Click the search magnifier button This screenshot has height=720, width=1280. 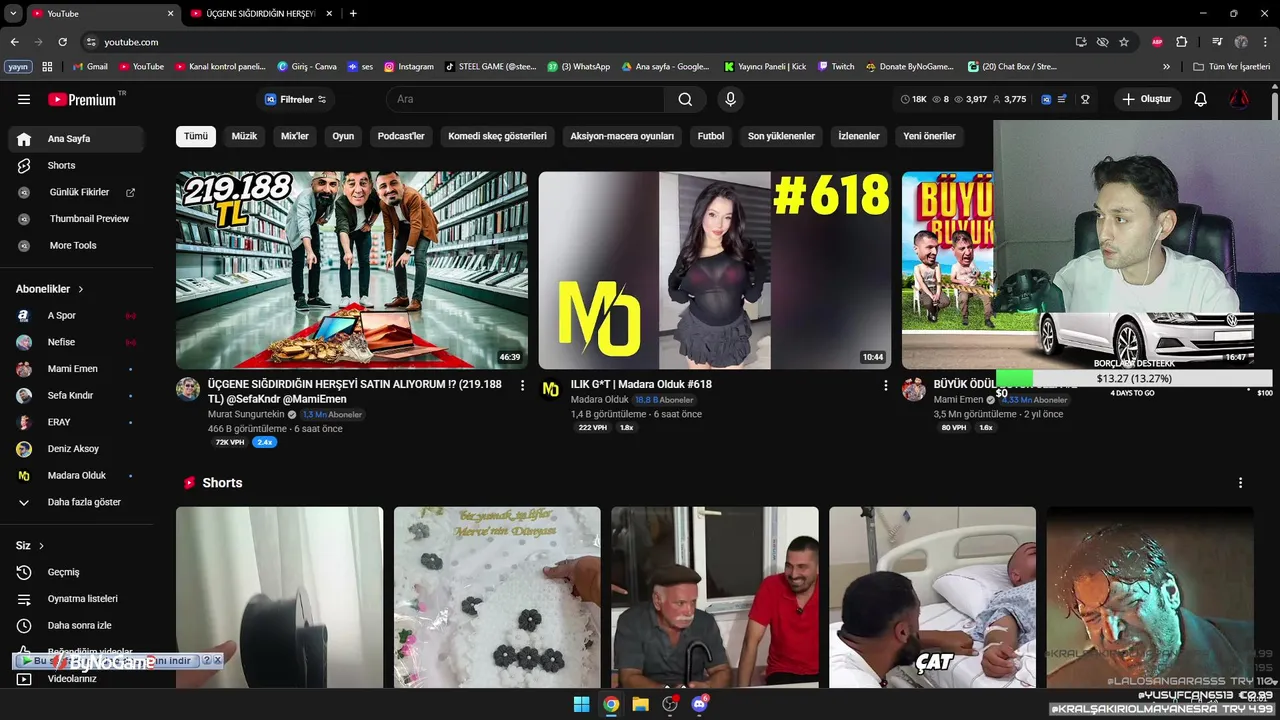(x=685, y=99)
